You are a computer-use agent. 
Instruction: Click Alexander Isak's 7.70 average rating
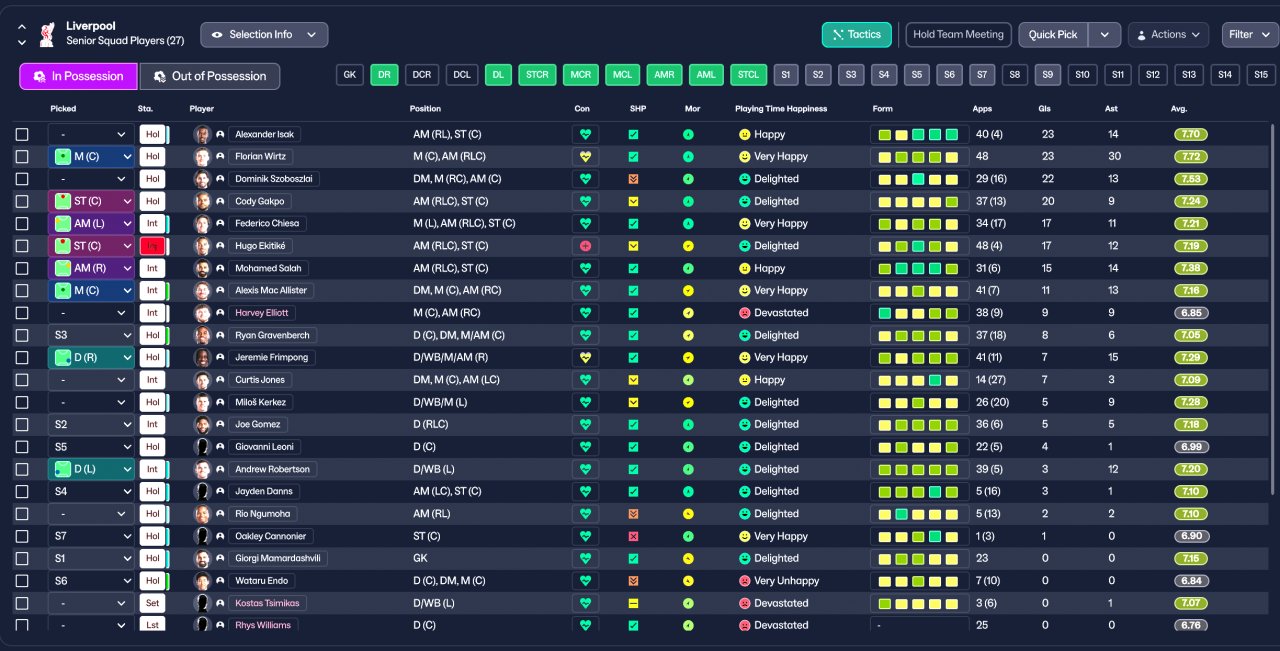[1191, 134]
